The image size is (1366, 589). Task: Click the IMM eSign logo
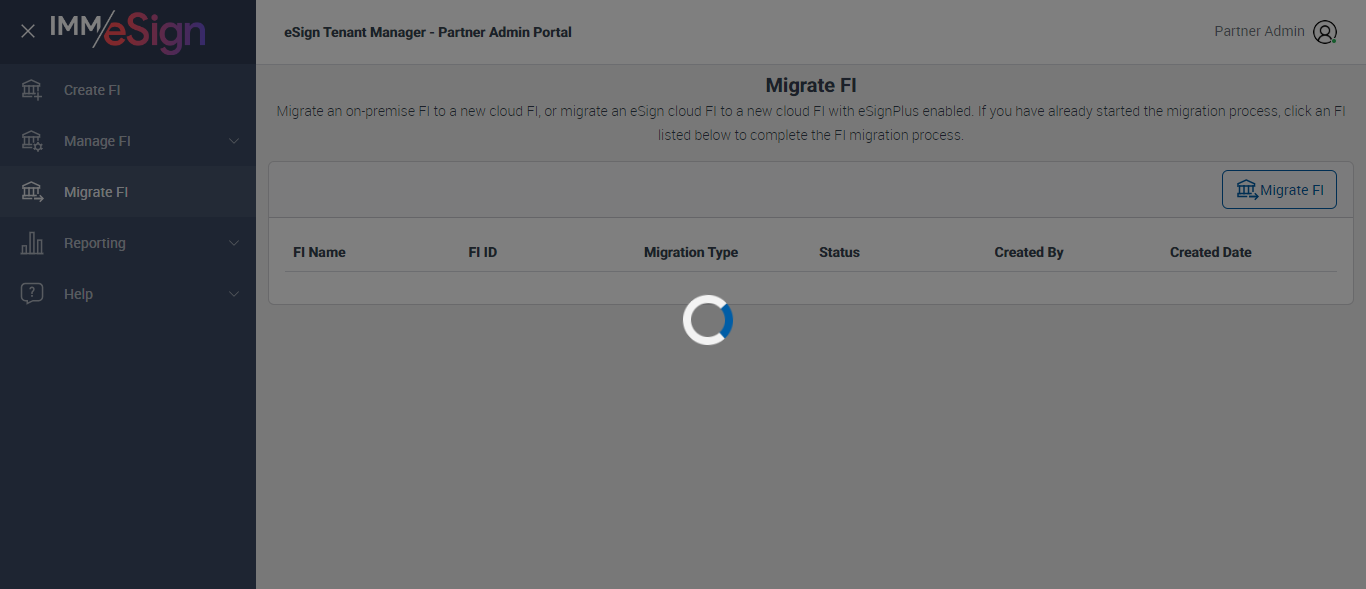[x=128, y=31]
